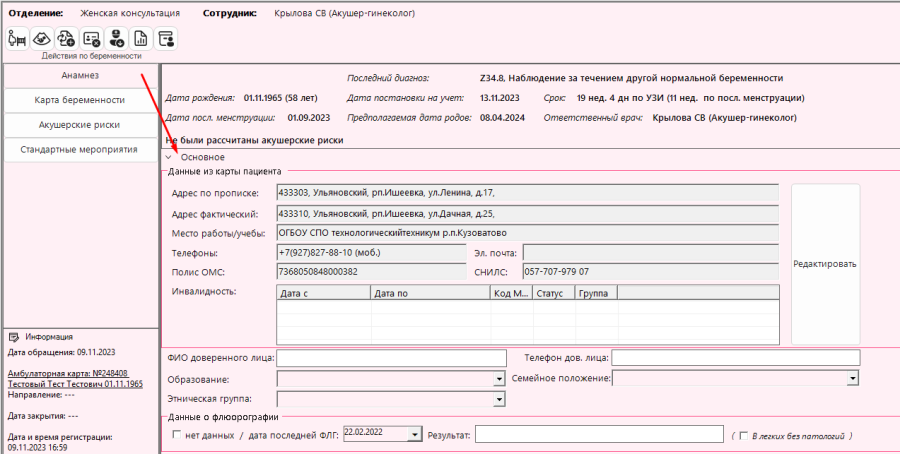Click the Телефоны field
Screen dimensions: 900x454
point(371,253)
